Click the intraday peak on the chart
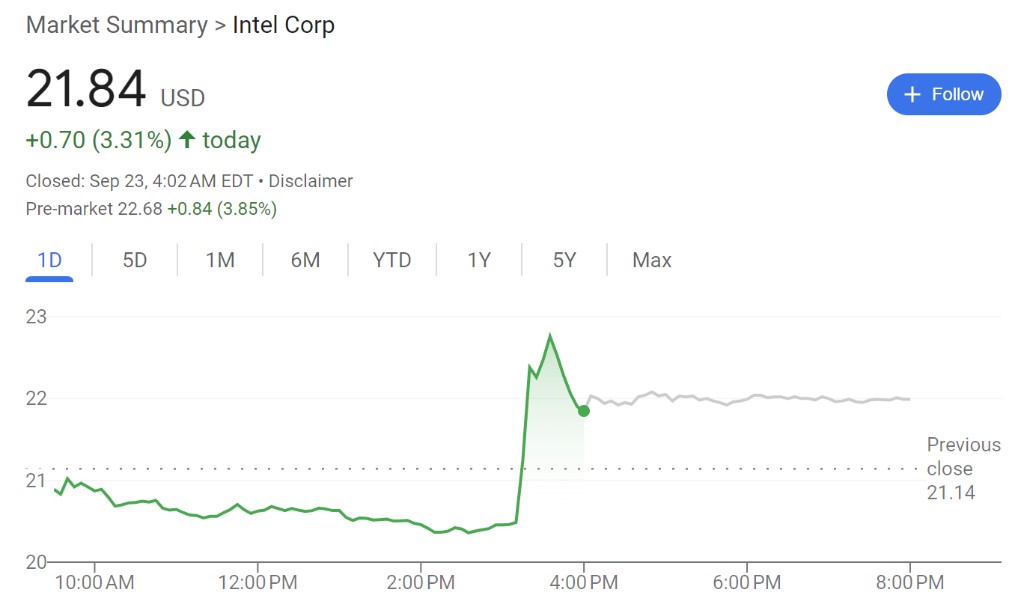The height and width of the screenshot is (611, 1024). (x=550, y=335)
